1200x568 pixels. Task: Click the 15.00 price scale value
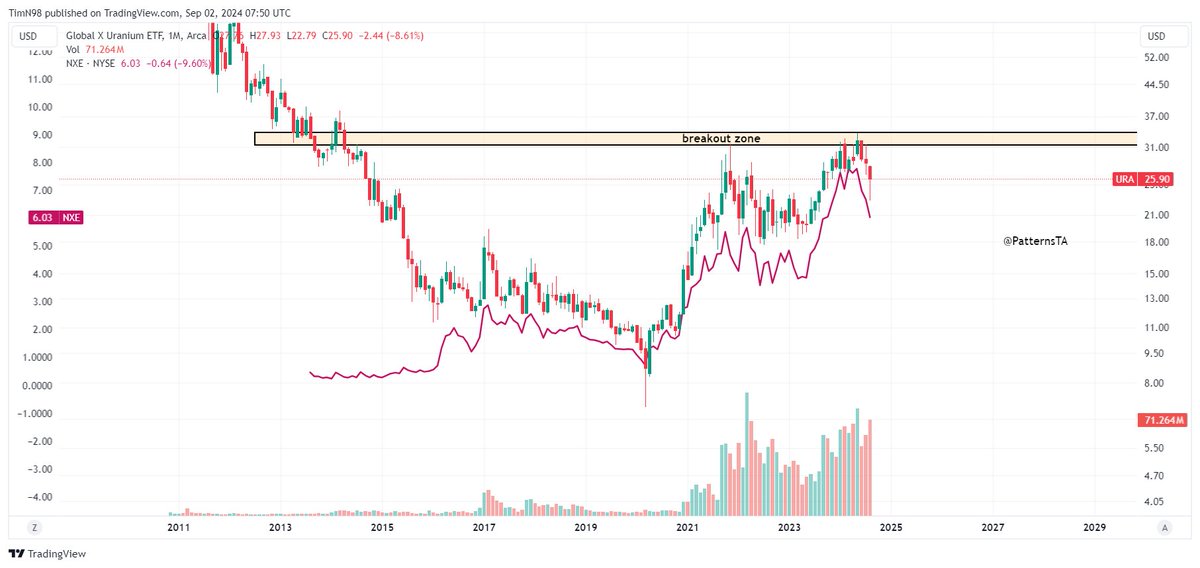1157,273
